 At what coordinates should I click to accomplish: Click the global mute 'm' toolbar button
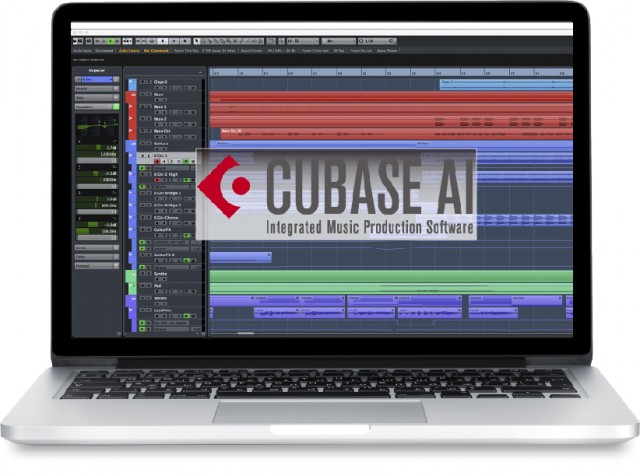click(x=97, y=41)
